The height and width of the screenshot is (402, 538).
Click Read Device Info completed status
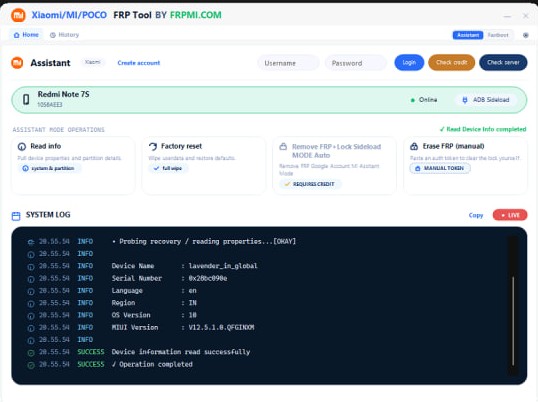pos(483,129)
